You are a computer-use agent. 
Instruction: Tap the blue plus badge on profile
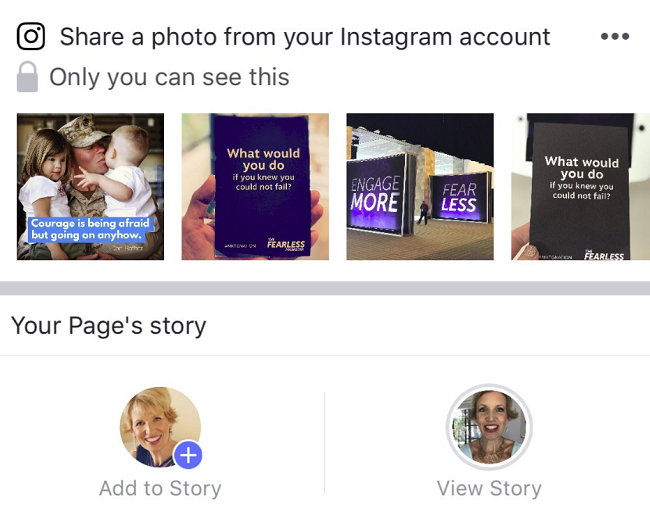(188, 455)
